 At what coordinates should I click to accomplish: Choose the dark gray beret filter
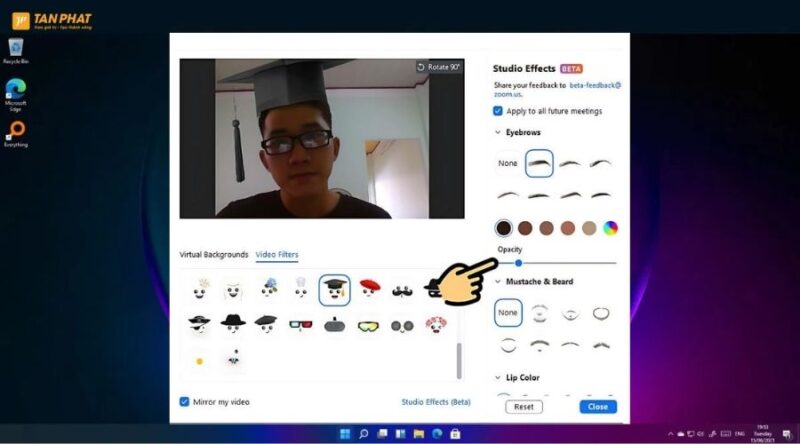point(266,324)
